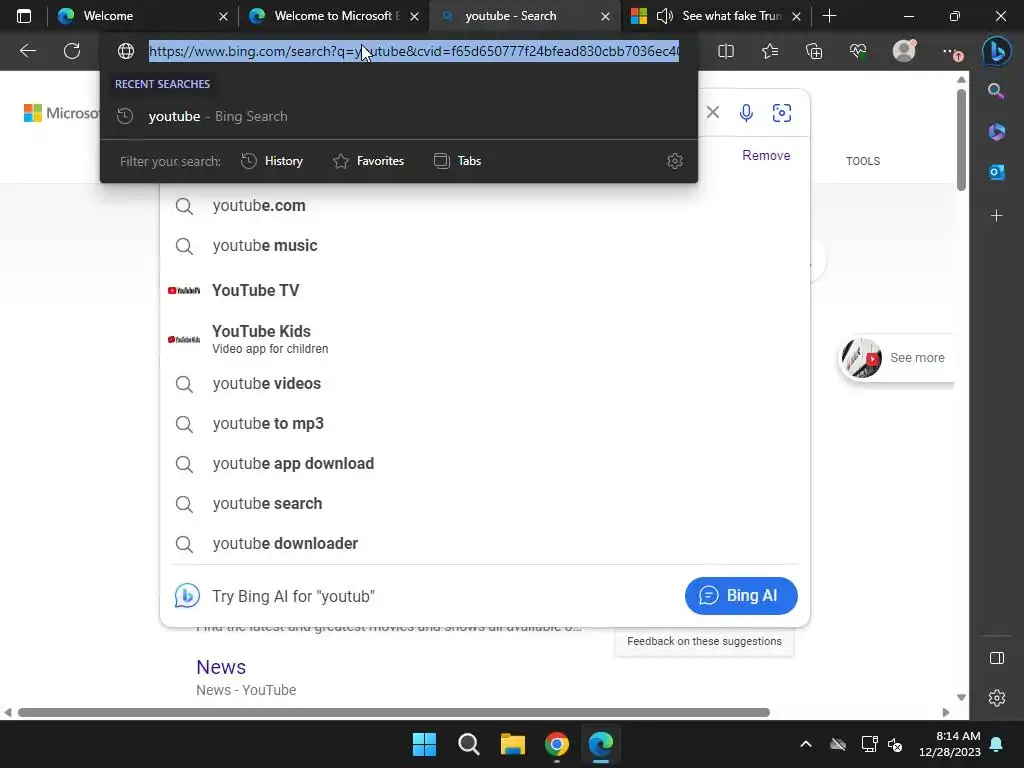
Task: Select recent search youtube - Bing Search
Action: pos(398,116)
